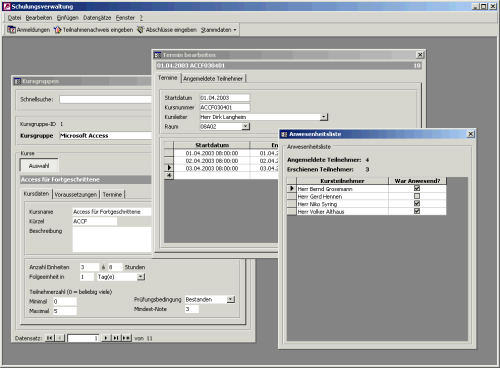The height and width of the screenshot is (368, 500).
Task: Toggle attendance checkbox for Herr Bernd Grossmann
Action: click(417, 189)
